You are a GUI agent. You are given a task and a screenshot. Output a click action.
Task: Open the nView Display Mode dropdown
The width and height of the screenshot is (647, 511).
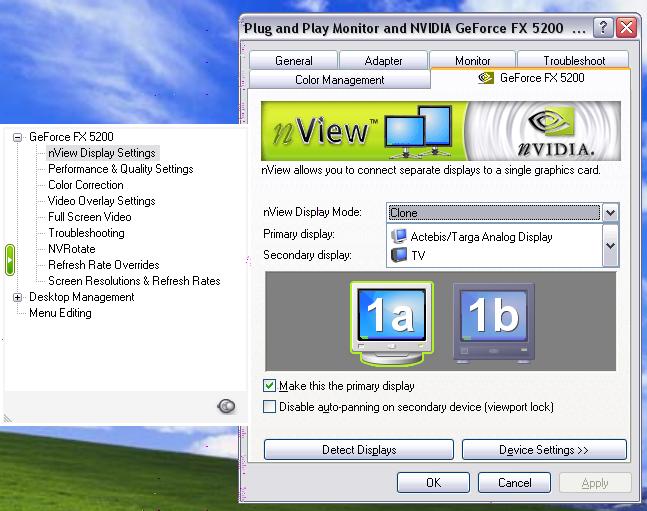610,213
